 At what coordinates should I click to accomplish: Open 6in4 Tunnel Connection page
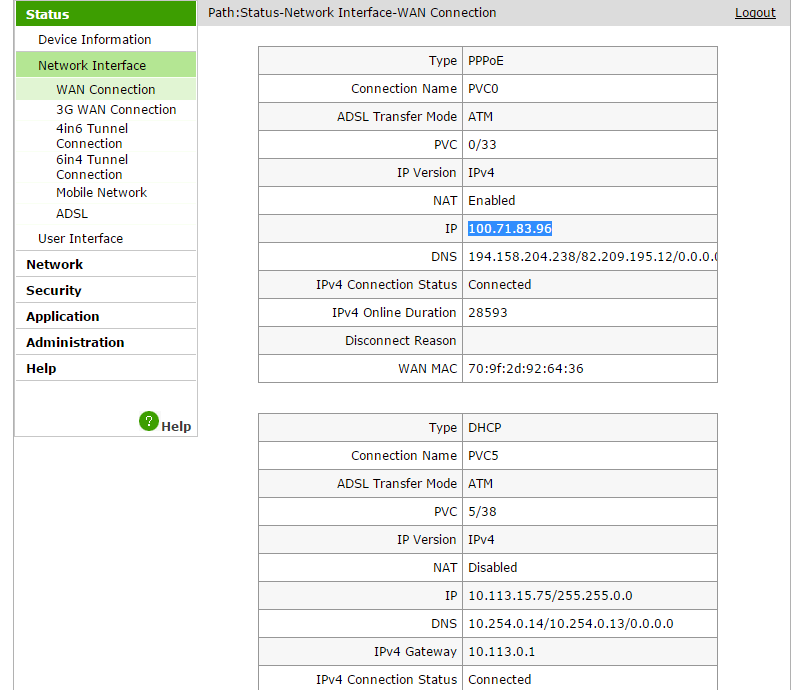click(92, 167)
